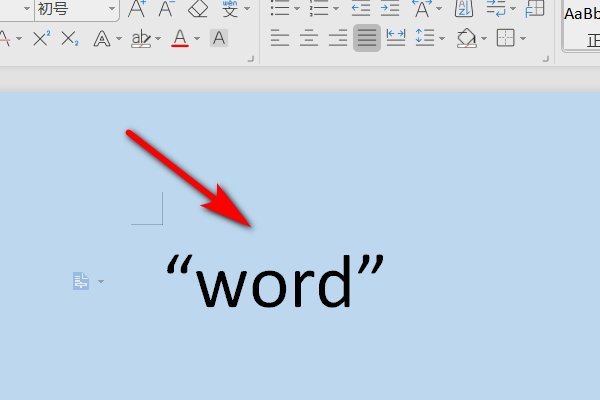Viewport: 600px width, 400px height.
Task: Expand the Text Effects dropdown arrow
Action: (119, 39)
